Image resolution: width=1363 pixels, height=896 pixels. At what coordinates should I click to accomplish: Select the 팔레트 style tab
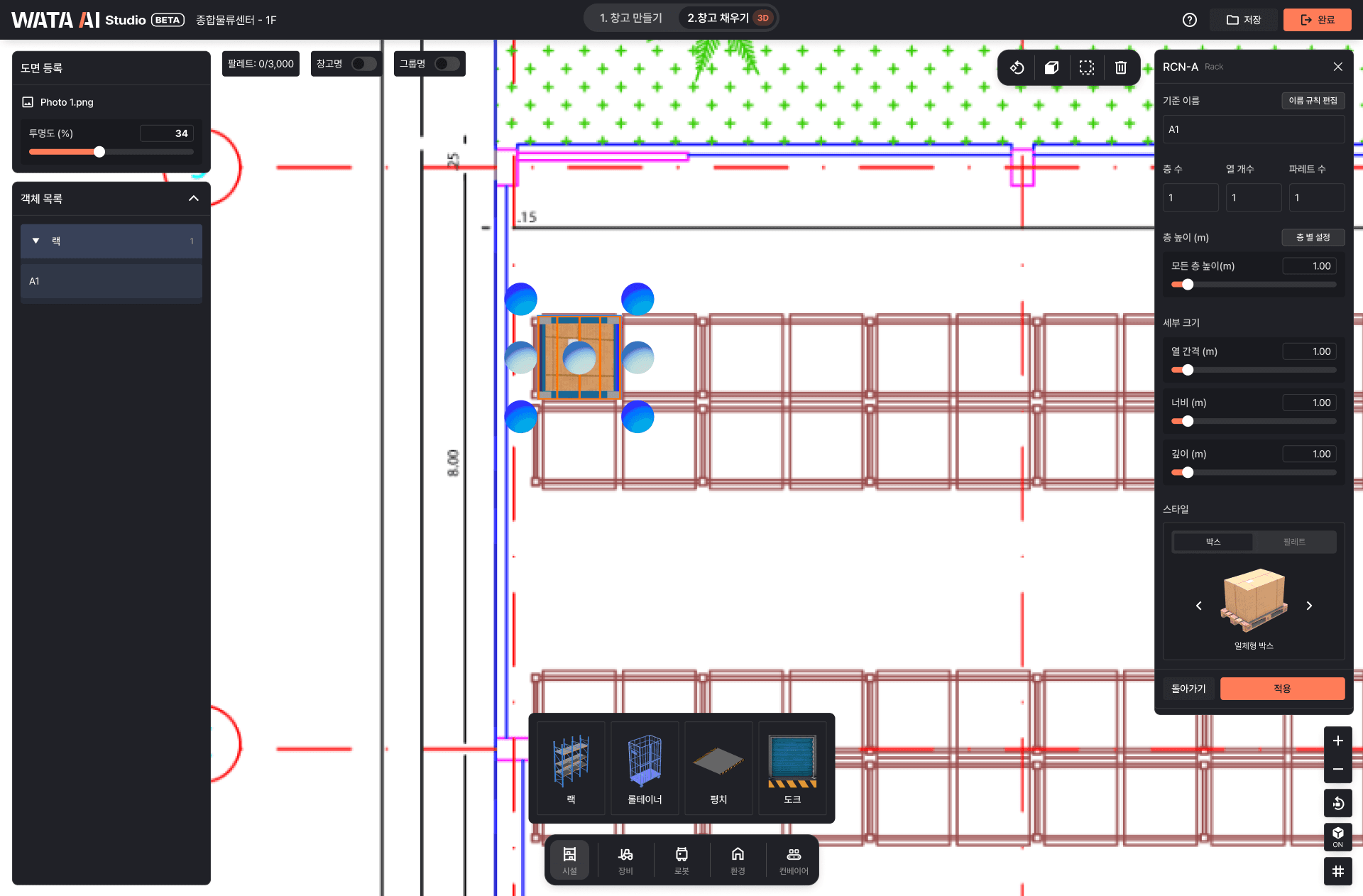tap(1294, 542)
